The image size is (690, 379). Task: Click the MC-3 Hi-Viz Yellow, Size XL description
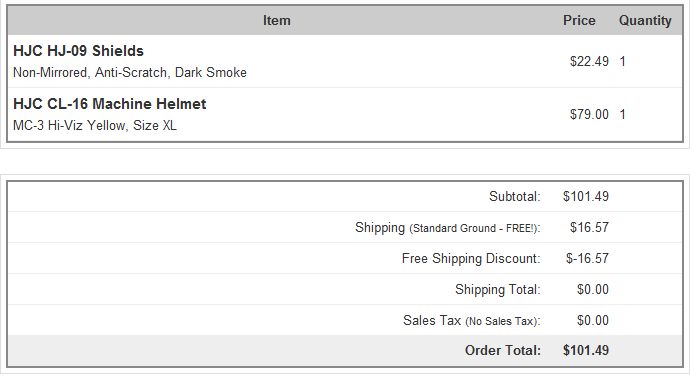click(x=95, y=125)
